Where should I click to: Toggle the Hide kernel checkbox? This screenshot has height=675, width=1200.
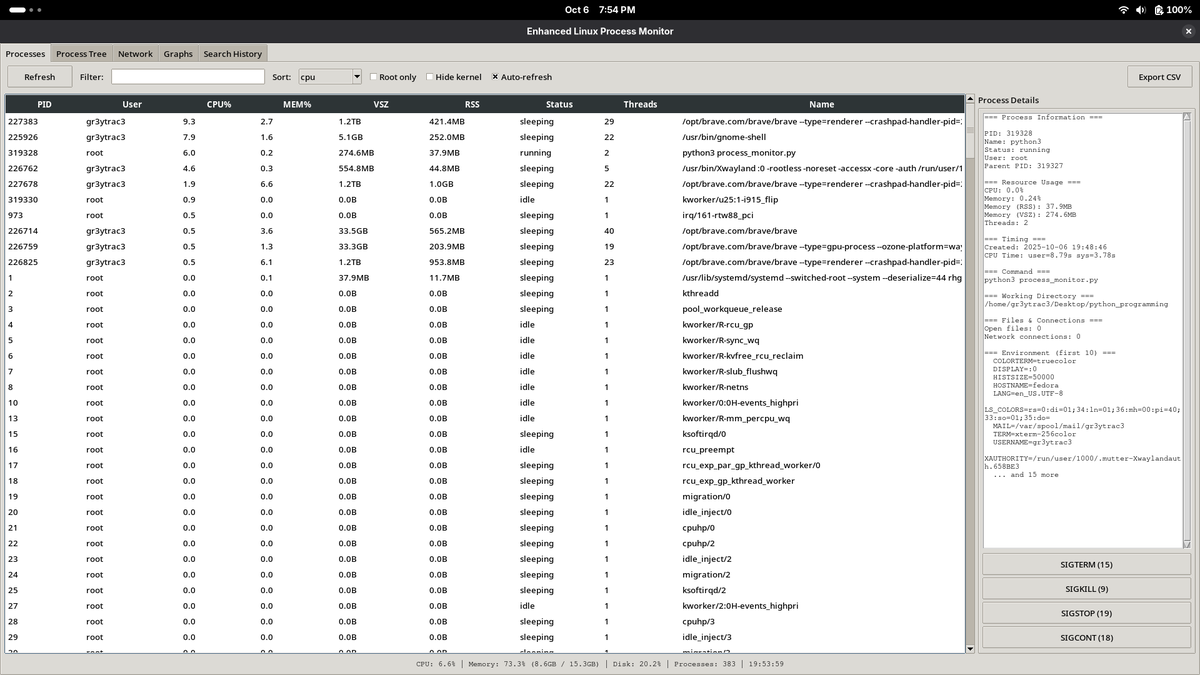[x=454, y=77]
